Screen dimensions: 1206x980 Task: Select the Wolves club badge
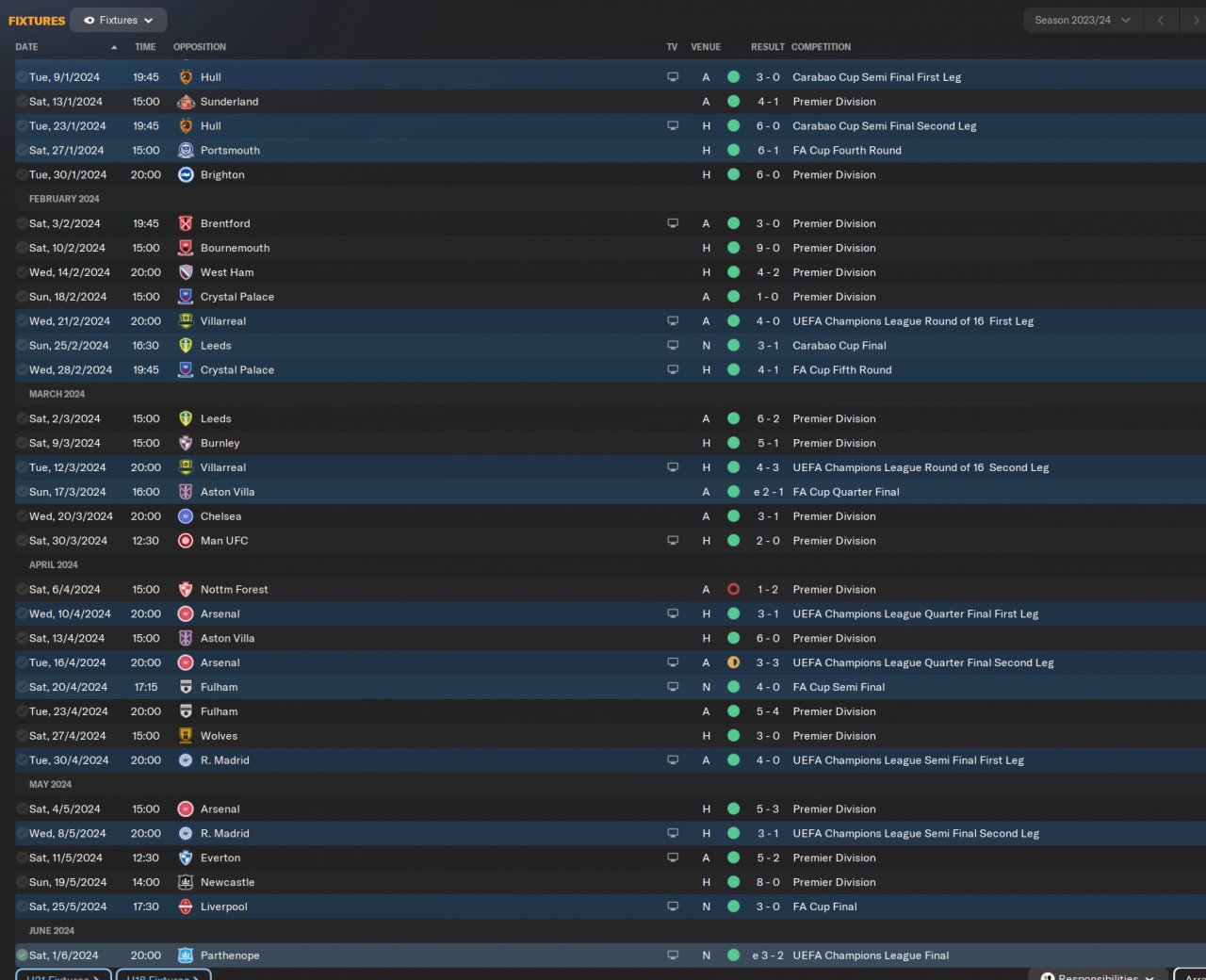(186, 737)
